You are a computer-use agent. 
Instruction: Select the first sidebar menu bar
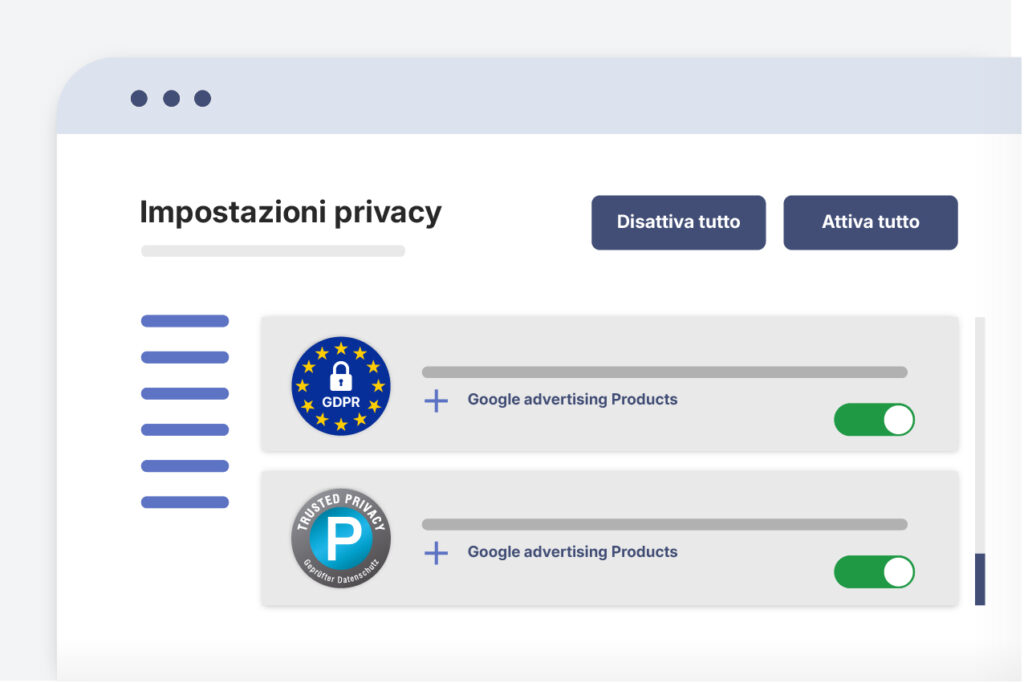185,321
